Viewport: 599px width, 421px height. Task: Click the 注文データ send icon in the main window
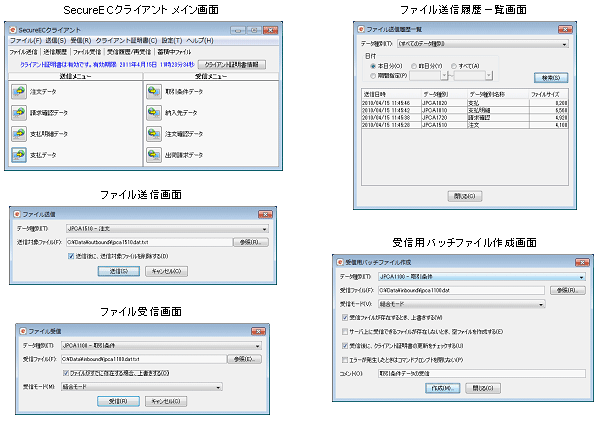pyautogui.click(x=19, y=92)
